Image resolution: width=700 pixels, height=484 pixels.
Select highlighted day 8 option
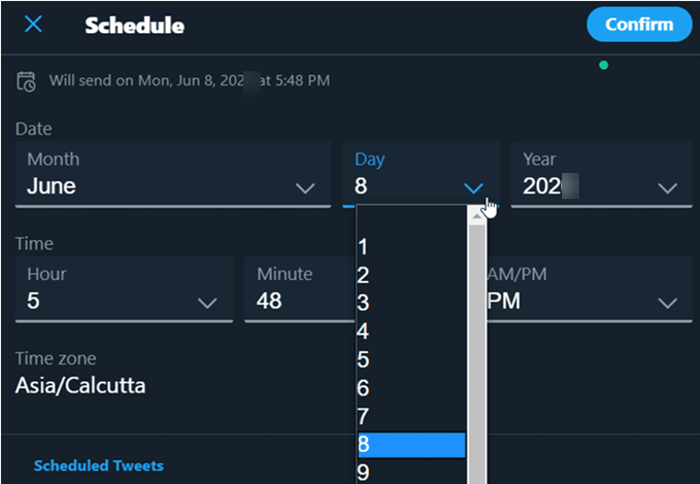point(411,445)
